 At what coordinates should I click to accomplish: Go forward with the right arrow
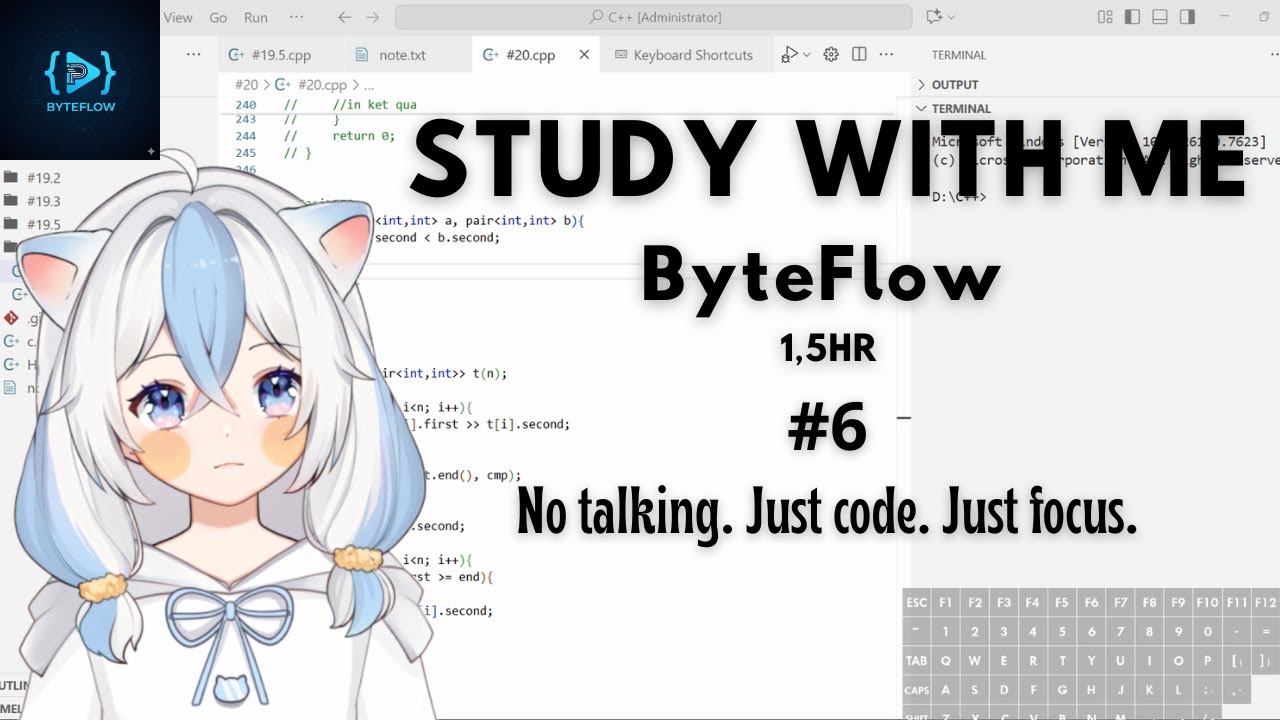(x=373, y=17)
